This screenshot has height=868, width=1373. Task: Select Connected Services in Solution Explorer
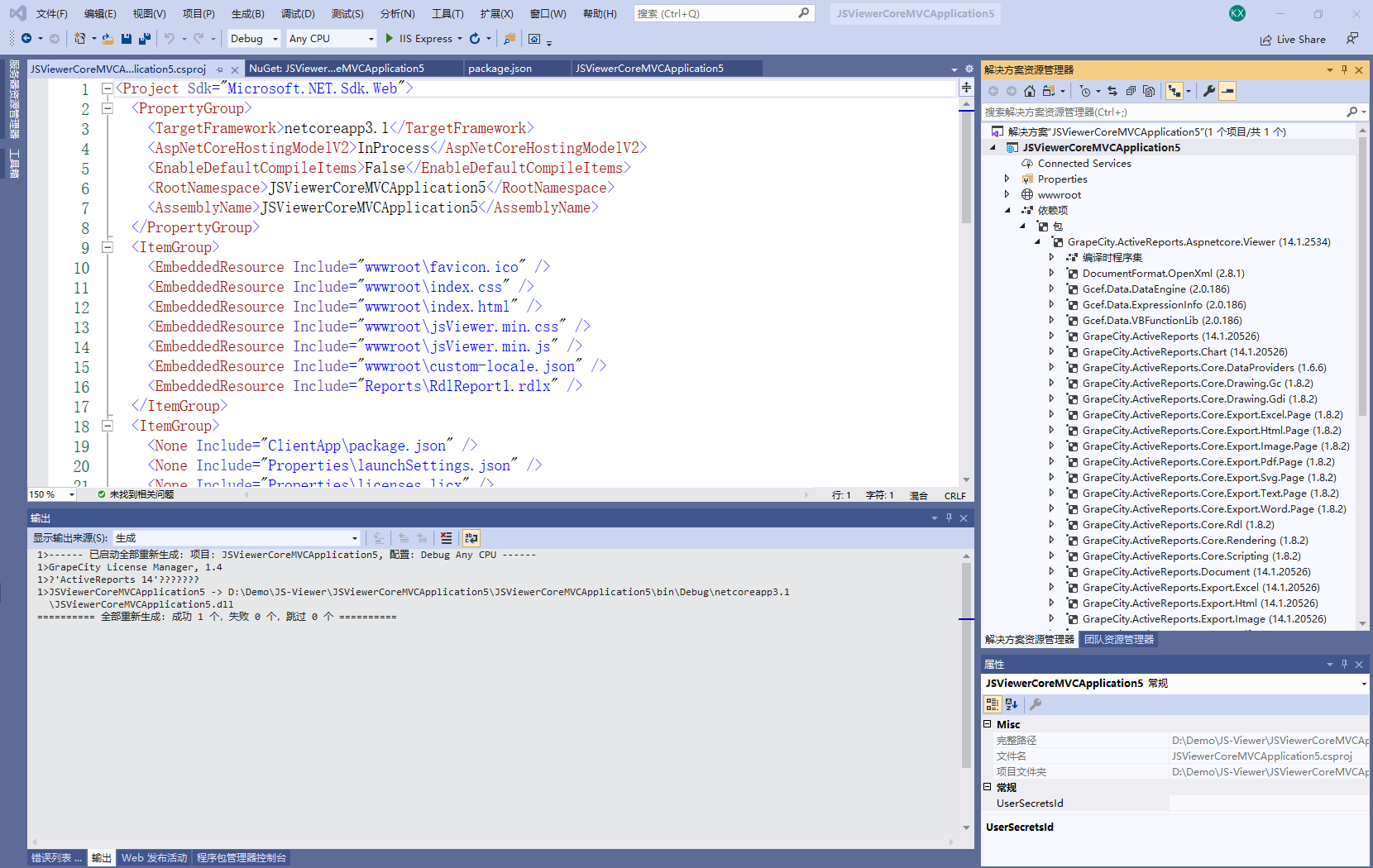[1084, 163]
